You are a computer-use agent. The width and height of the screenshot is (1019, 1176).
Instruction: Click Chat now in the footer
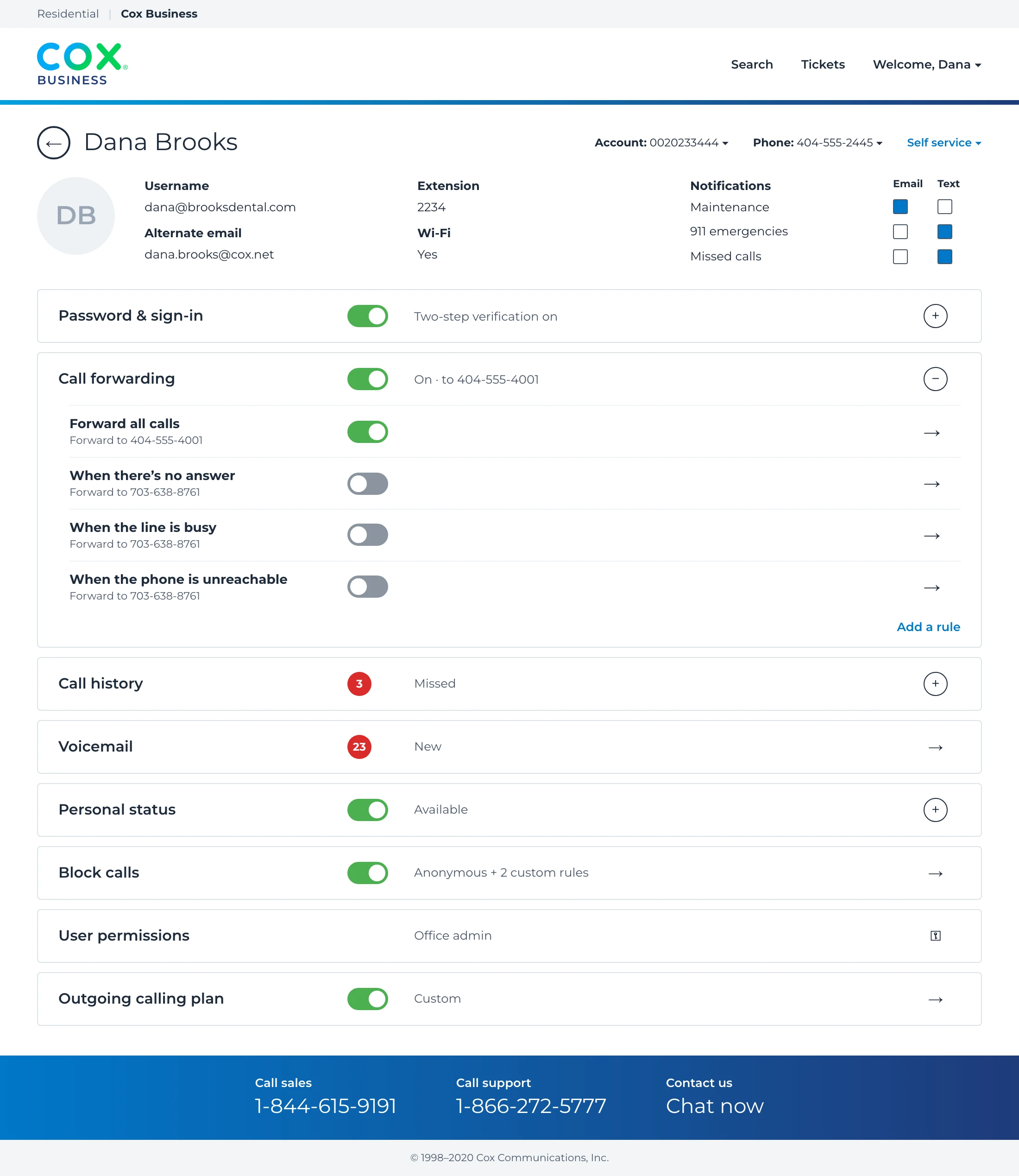click(x=714, y=1106)
